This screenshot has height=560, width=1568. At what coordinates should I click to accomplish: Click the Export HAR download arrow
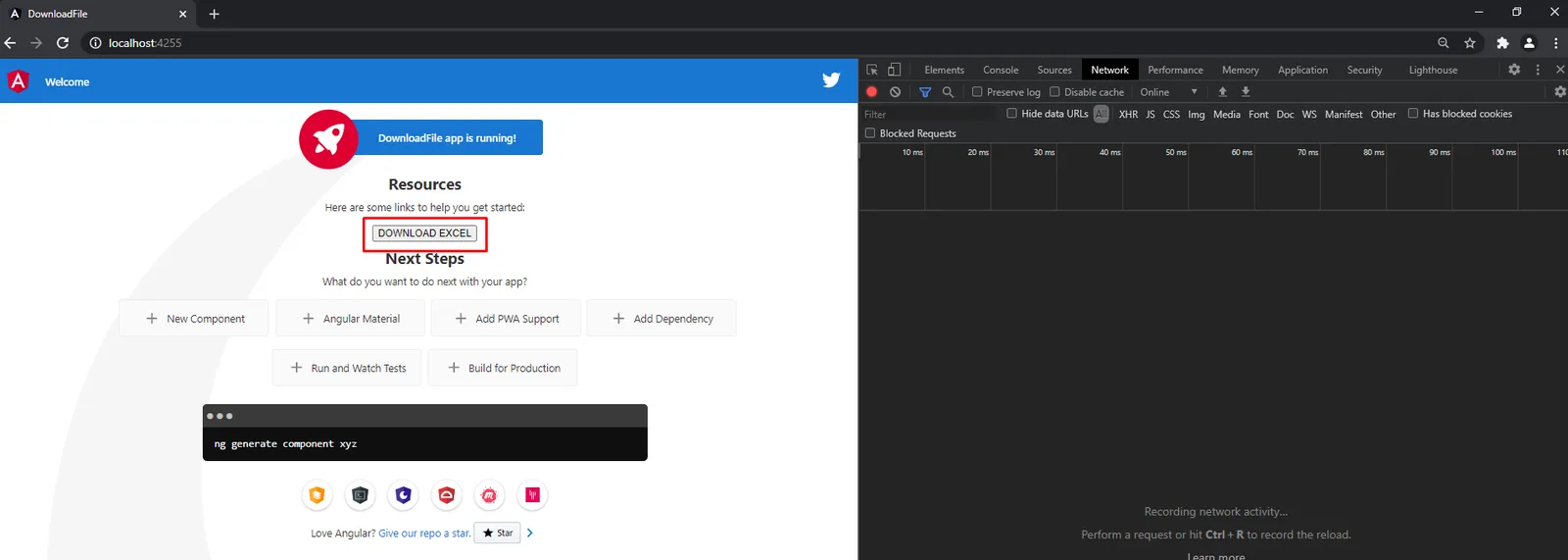click(x=1246, y=91)
